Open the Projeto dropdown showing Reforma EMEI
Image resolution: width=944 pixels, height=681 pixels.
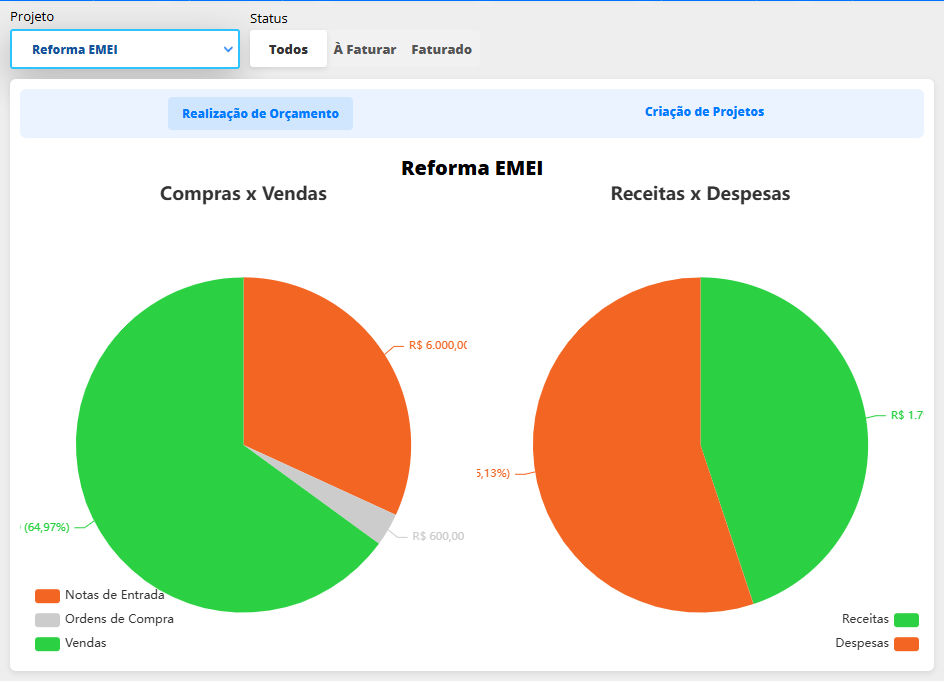click(x=124, y=49)
